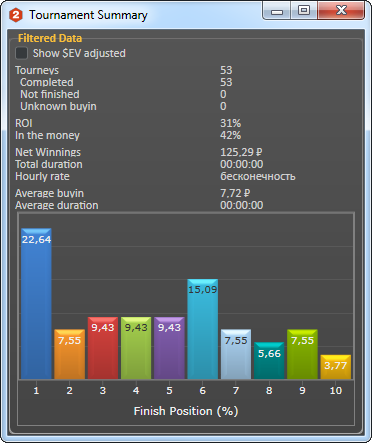Click the teal 5,66 bar for position 8

coord(269,360)
